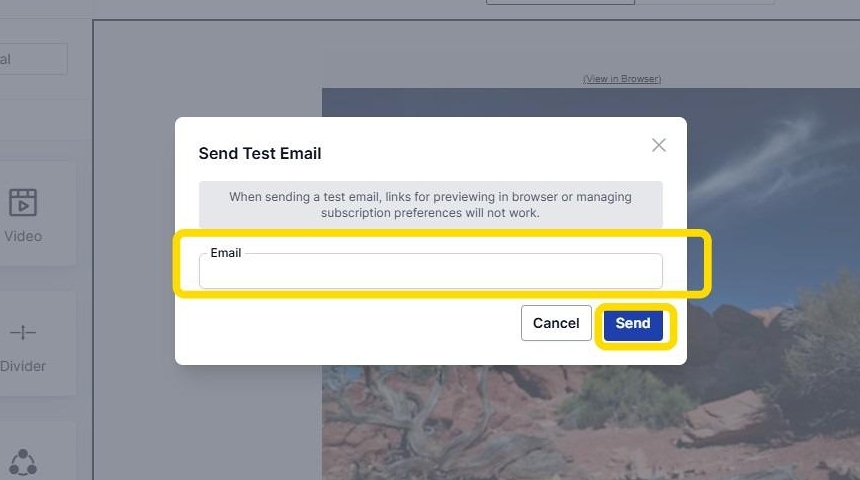Image resolution: width=860 pixels, height=480 pixels.
Task: Click the Divider block label
Action: 23,366
